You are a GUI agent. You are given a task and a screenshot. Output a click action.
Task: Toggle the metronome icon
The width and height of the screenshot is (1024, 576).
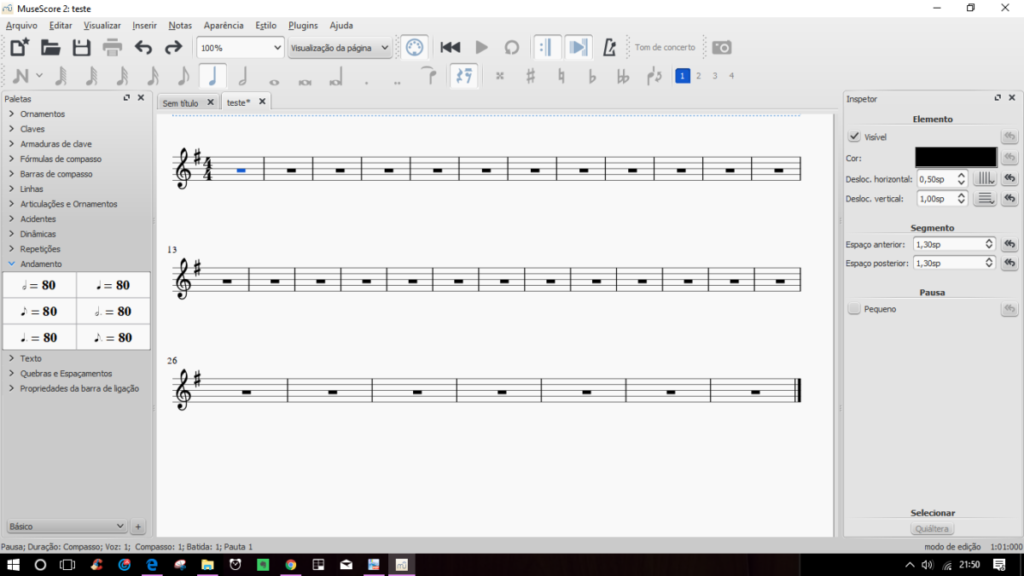(609, 47)
